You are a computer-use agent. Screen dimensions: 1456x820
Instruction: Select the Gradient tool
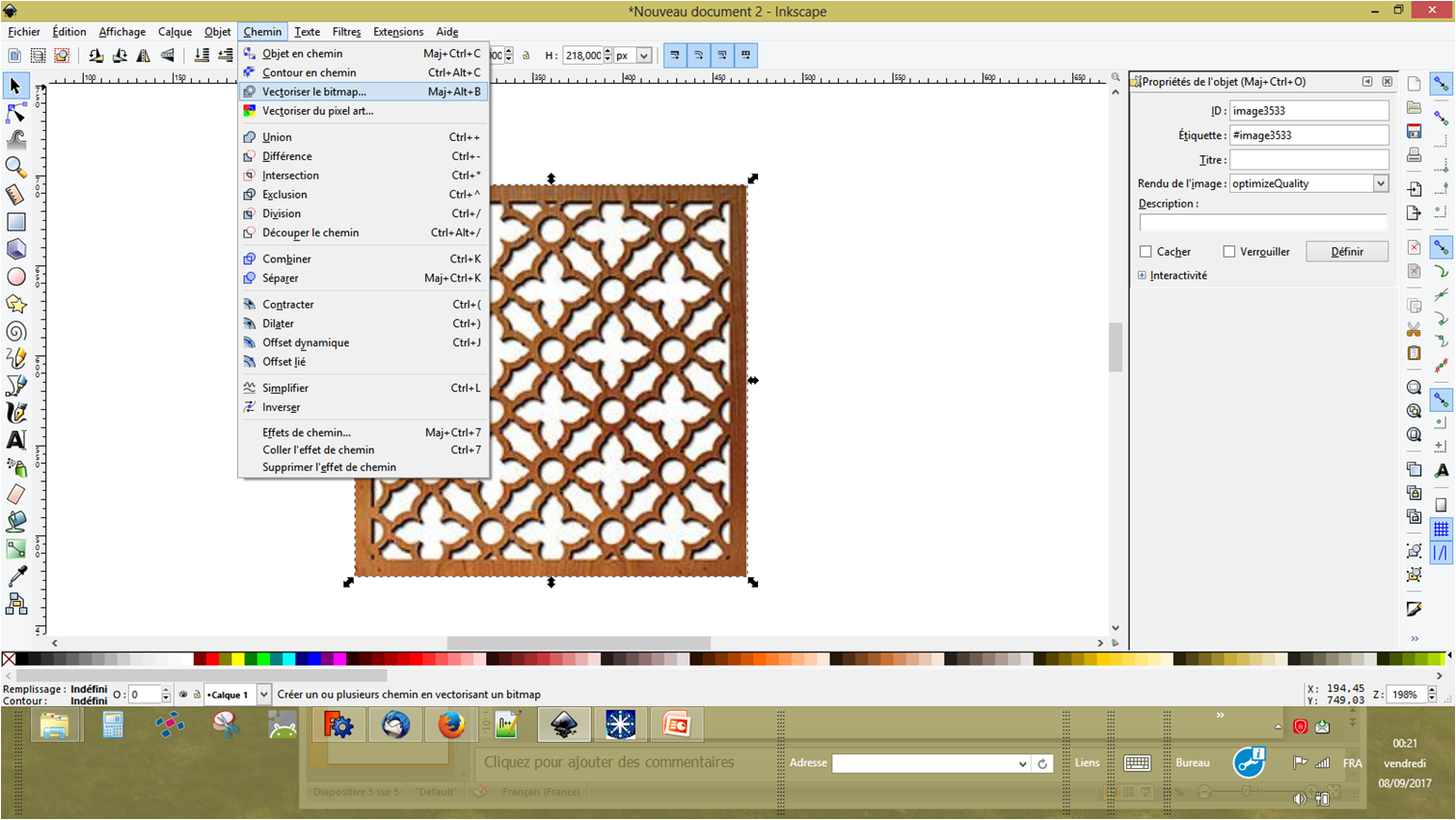click(x=15, y=549)
